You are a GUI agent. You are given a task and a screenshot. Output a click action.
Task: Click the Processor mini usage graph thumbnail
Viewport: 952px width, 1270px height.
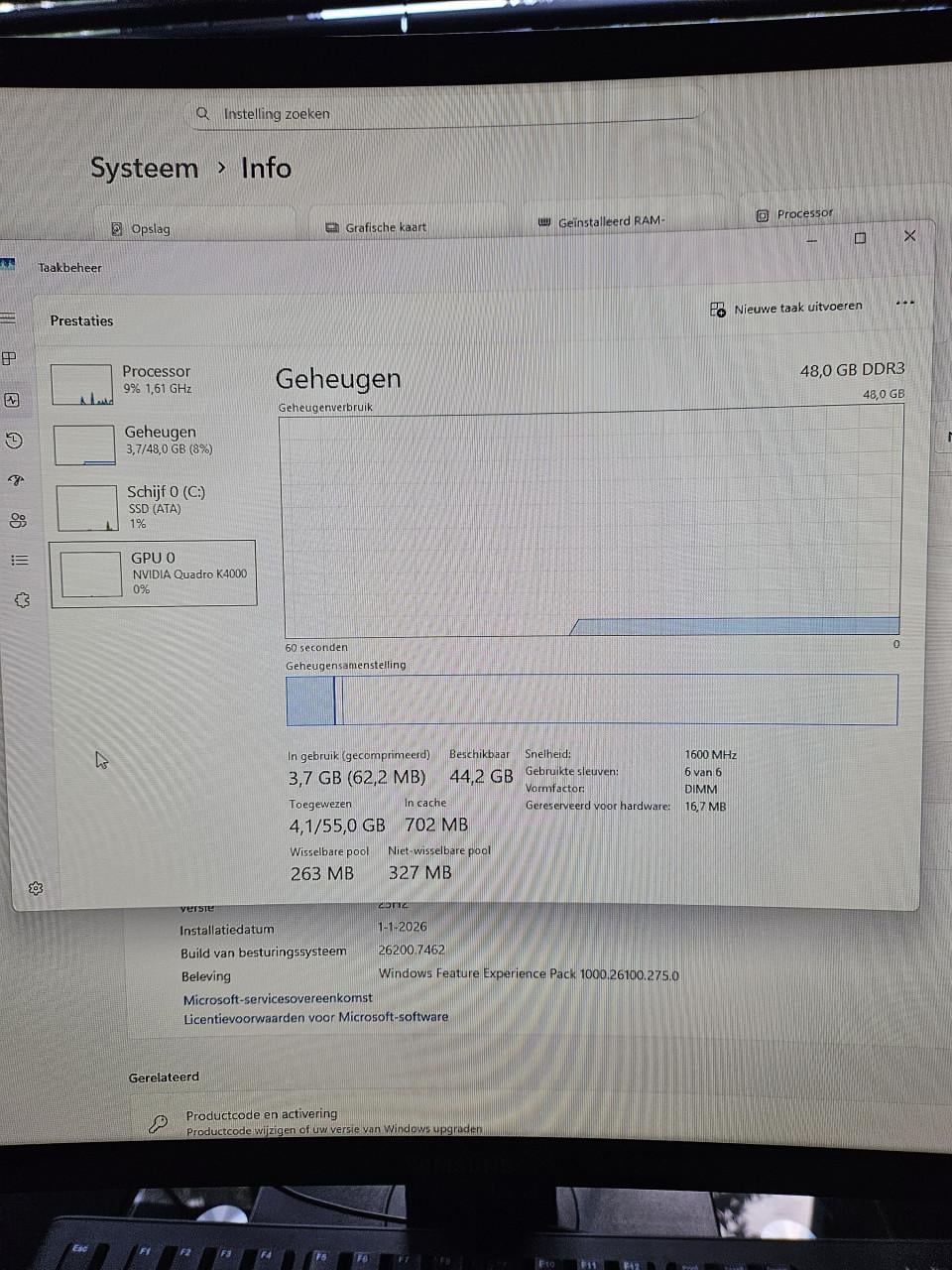click(x=81, y=385)
